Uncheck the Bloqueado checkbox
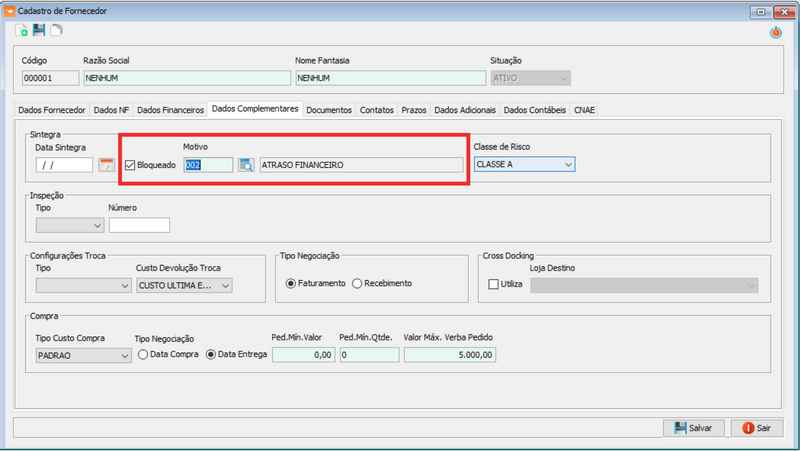The width and height of the screenshot is (800, 451). point(130,165)
